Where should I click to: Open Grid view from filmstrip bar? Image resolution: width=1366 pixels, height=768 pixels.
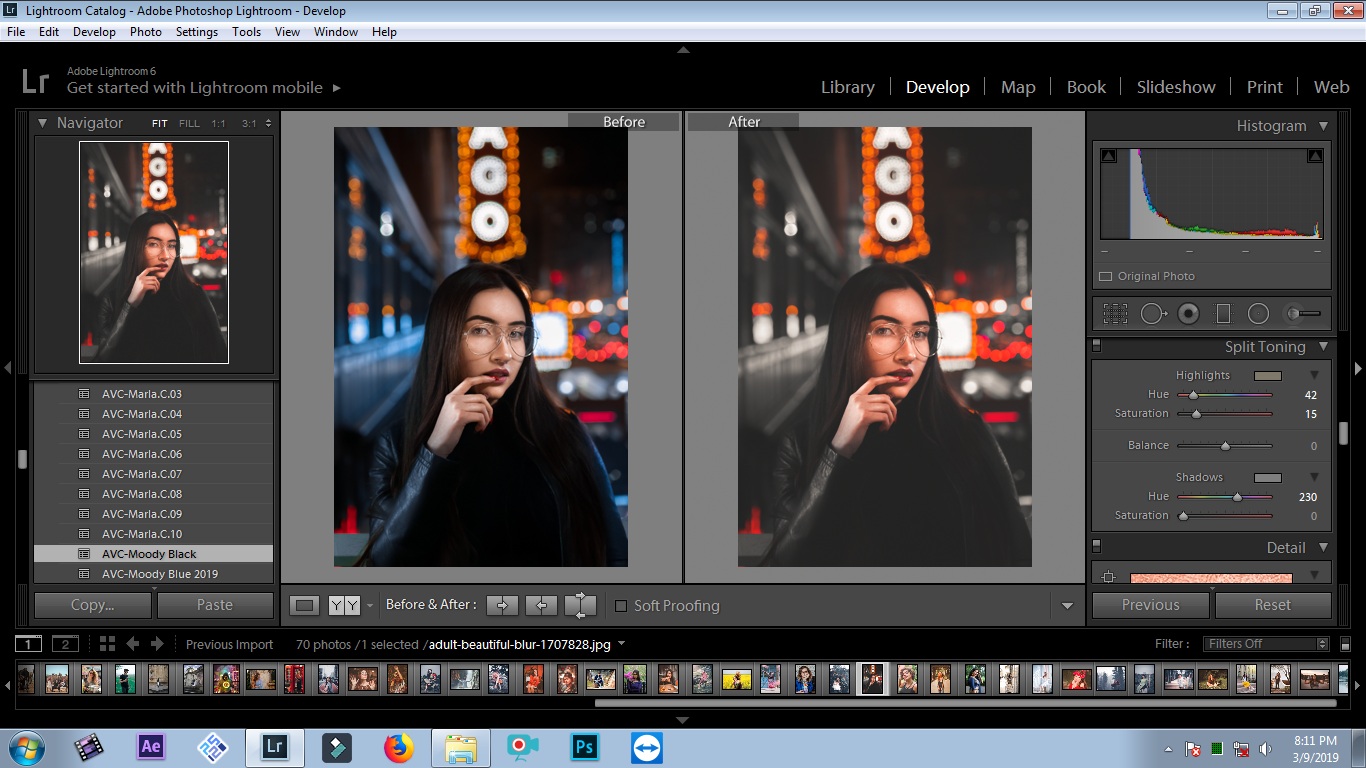(x=107, y=644)
